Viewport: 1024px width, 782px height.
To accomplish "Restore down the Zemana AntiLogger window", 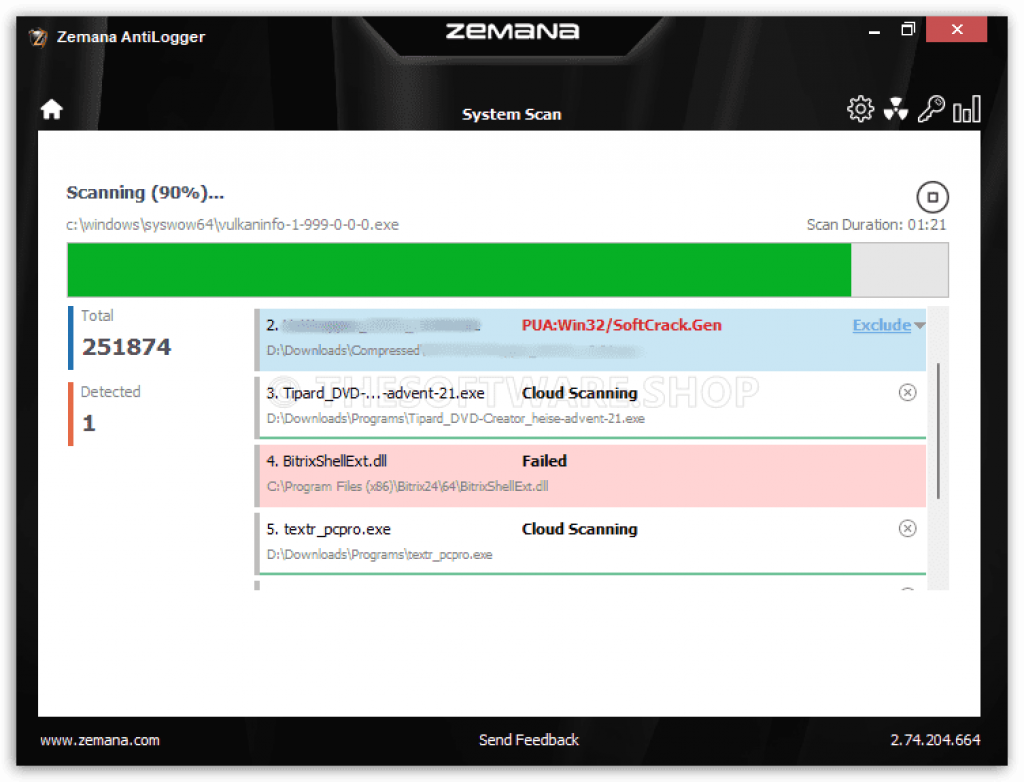I will coord(908,29).
